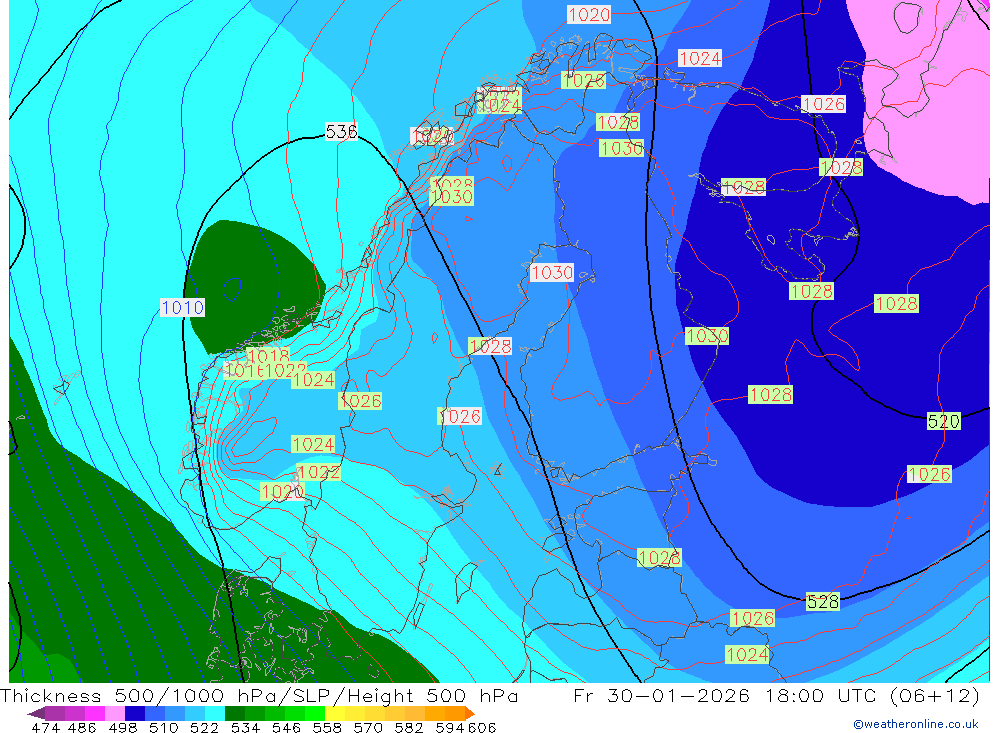This screenshot has height=733, width=1000.
Task: Pick the first bright yellow legend swatch
Action: coord(335,713)
